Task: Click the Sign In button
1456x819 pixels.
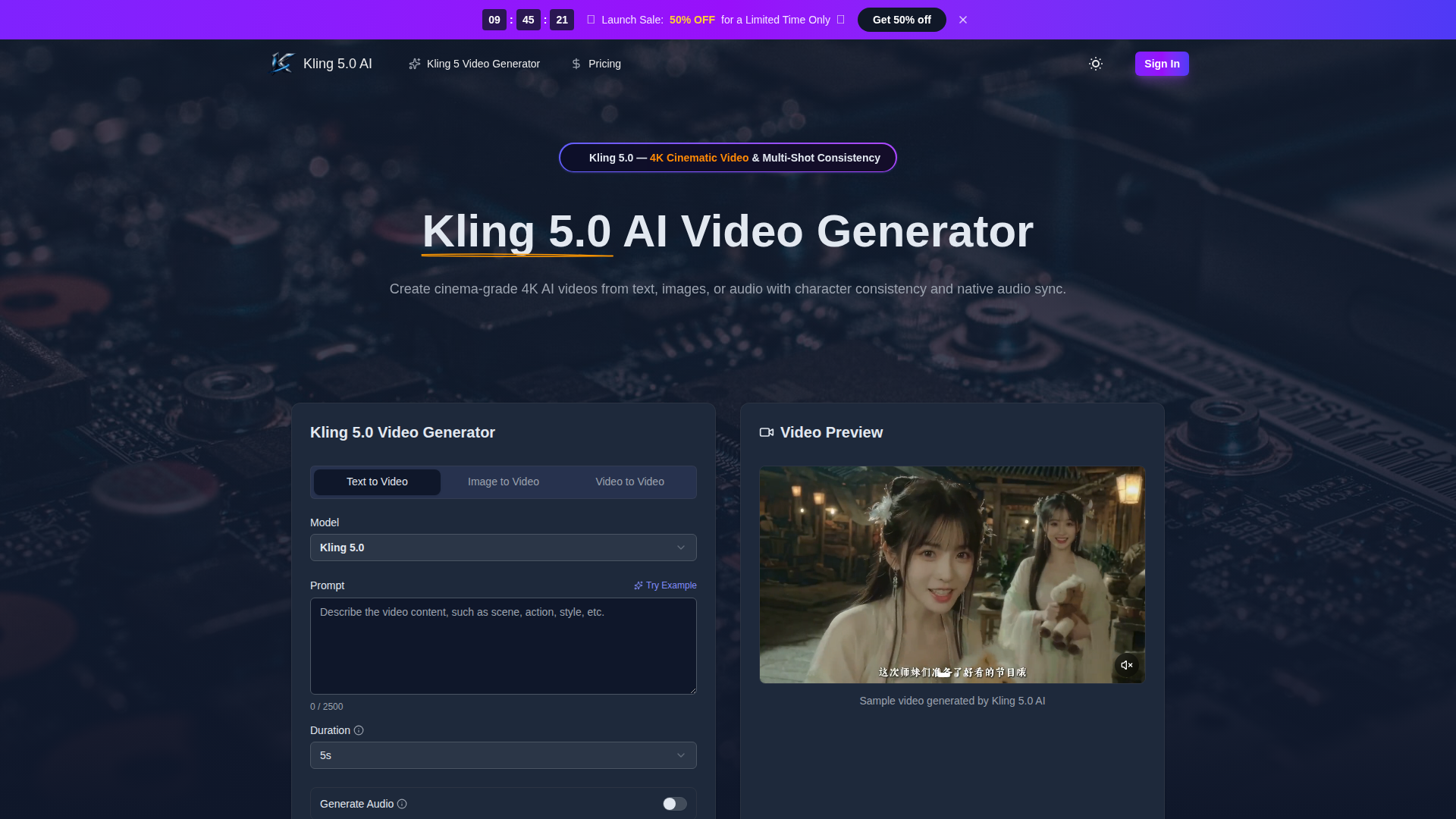Action: 1161,64
